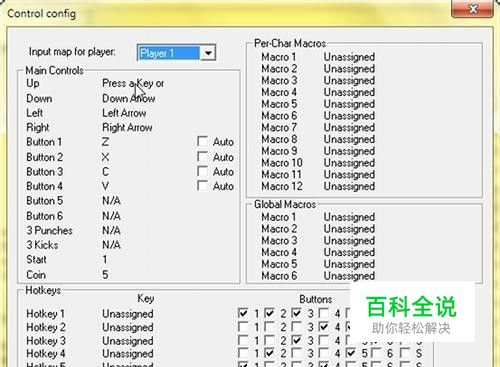Select the X key mapping for Button 2
500x367 pixels.
[105, 157]
